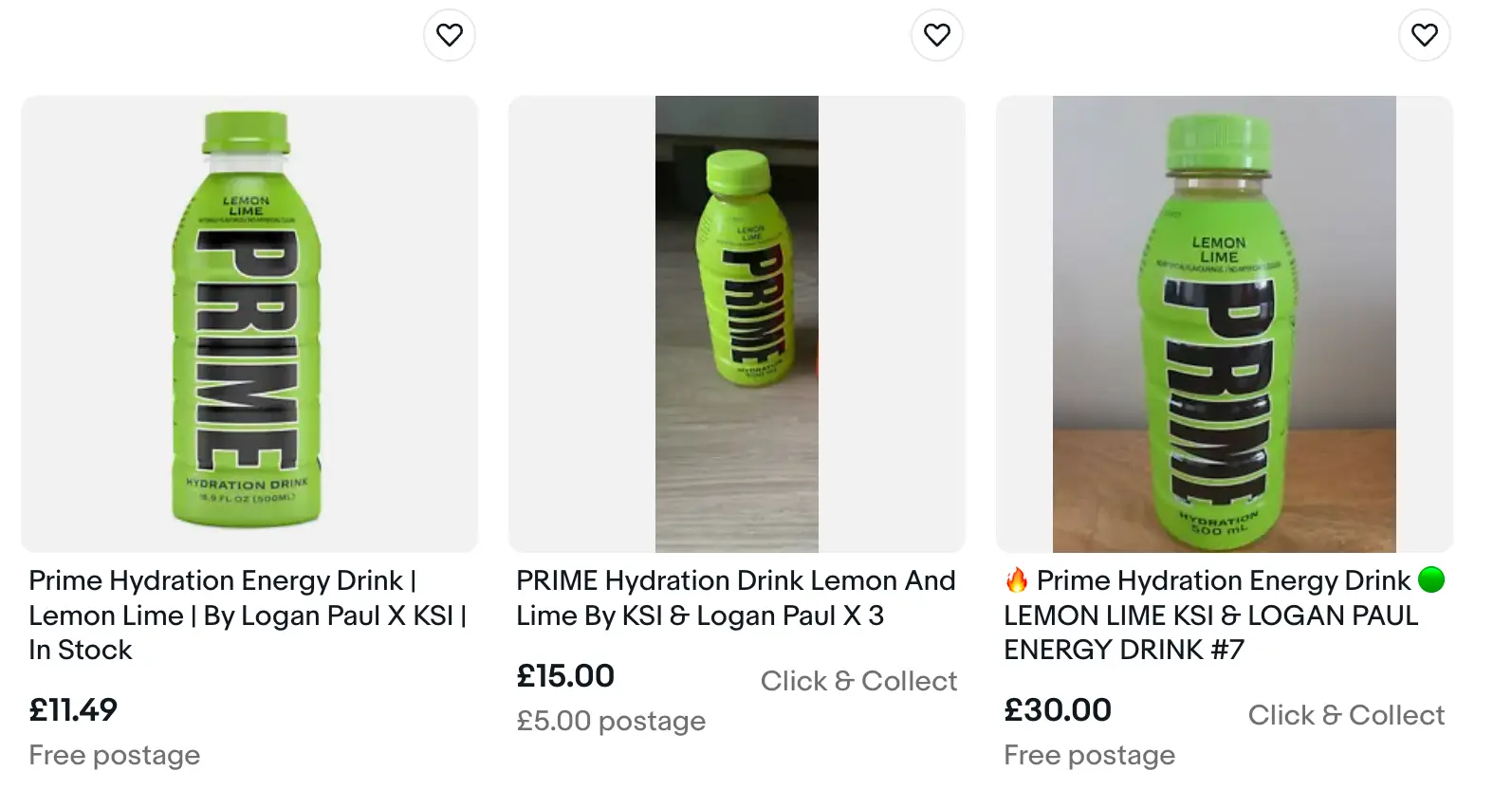The width and height of the screenshot is (1512, 808).
Task: Select Click & Collect on the £15.00 listing
Action: (858, 681)
